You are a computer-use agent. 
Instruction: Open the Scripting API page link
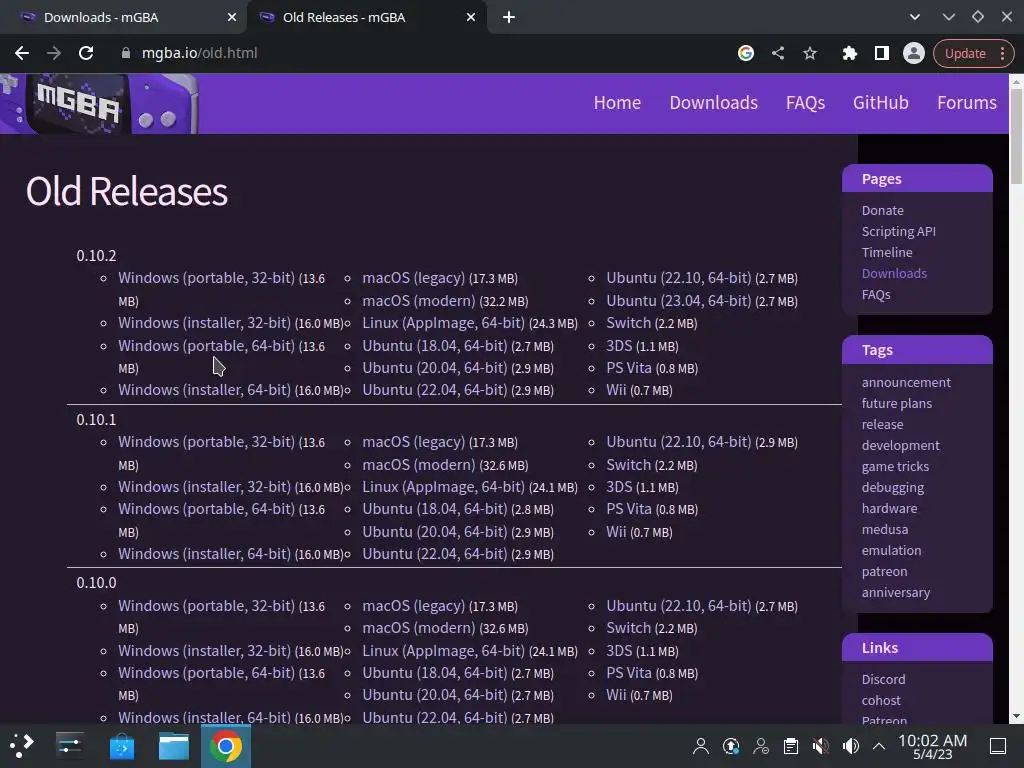pos(898,231)
